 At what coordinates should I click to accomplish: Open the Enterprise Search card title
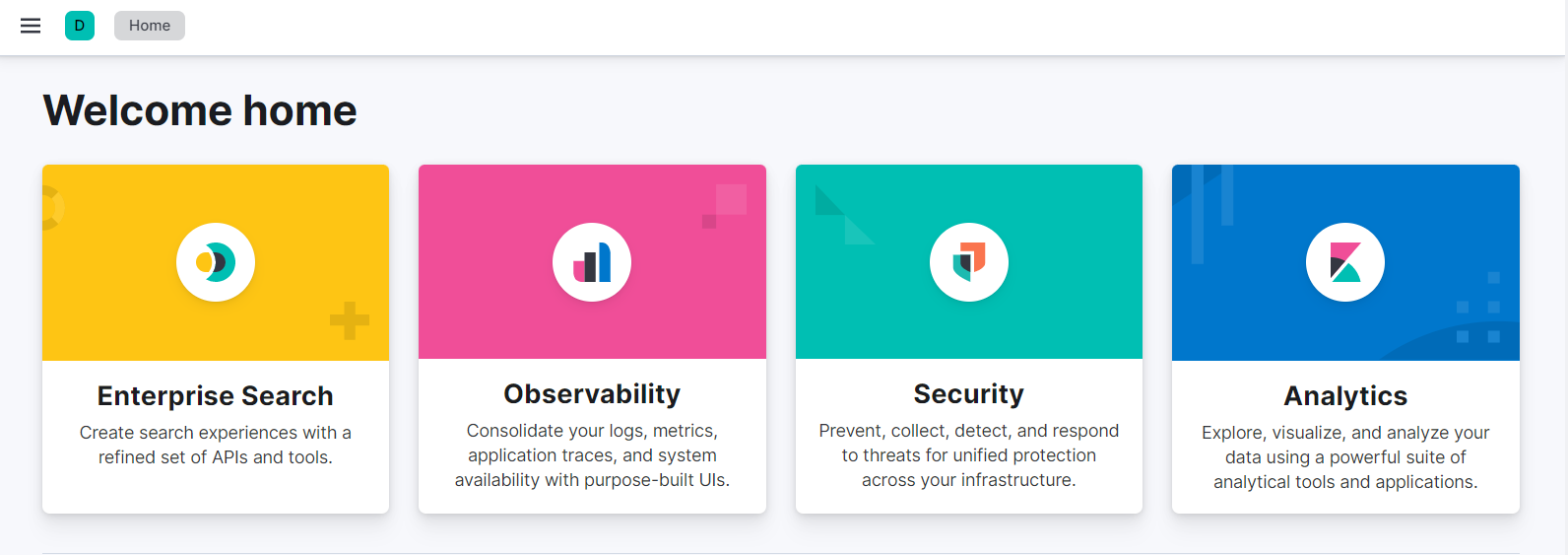216,395
